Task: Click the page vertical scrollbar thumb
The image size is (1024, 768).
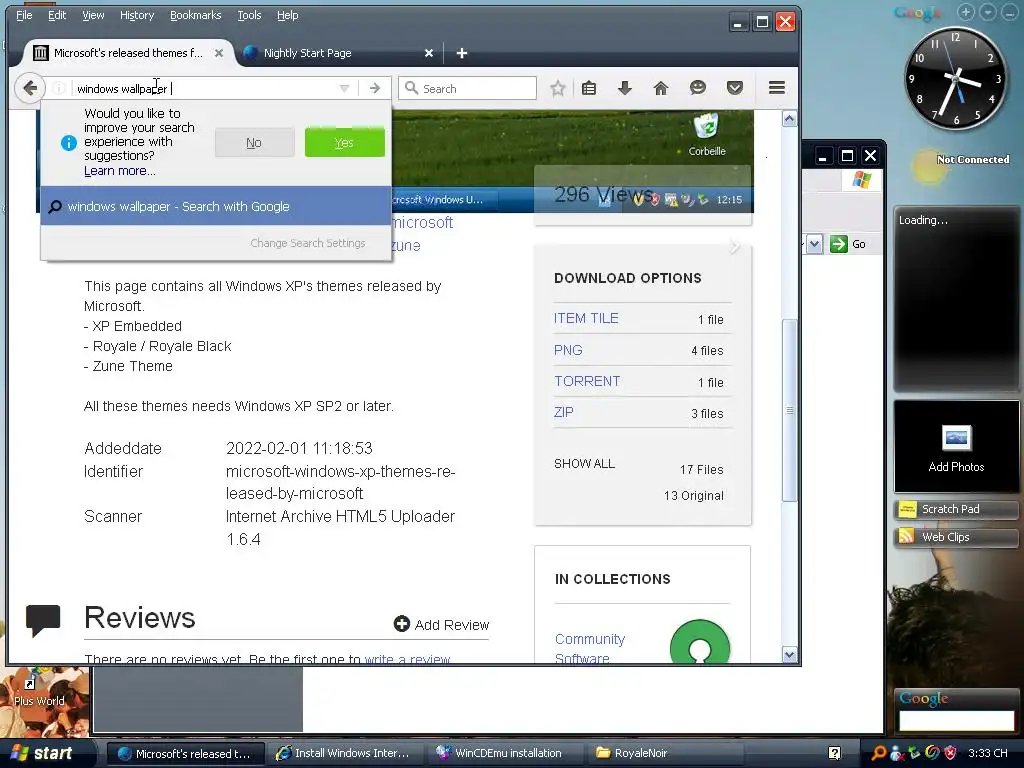Action: (x=789, y=410)
